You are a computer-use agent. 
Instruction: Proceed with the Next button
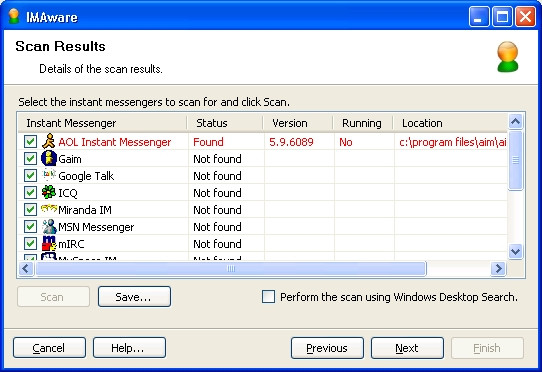click(x=407, y=348)
